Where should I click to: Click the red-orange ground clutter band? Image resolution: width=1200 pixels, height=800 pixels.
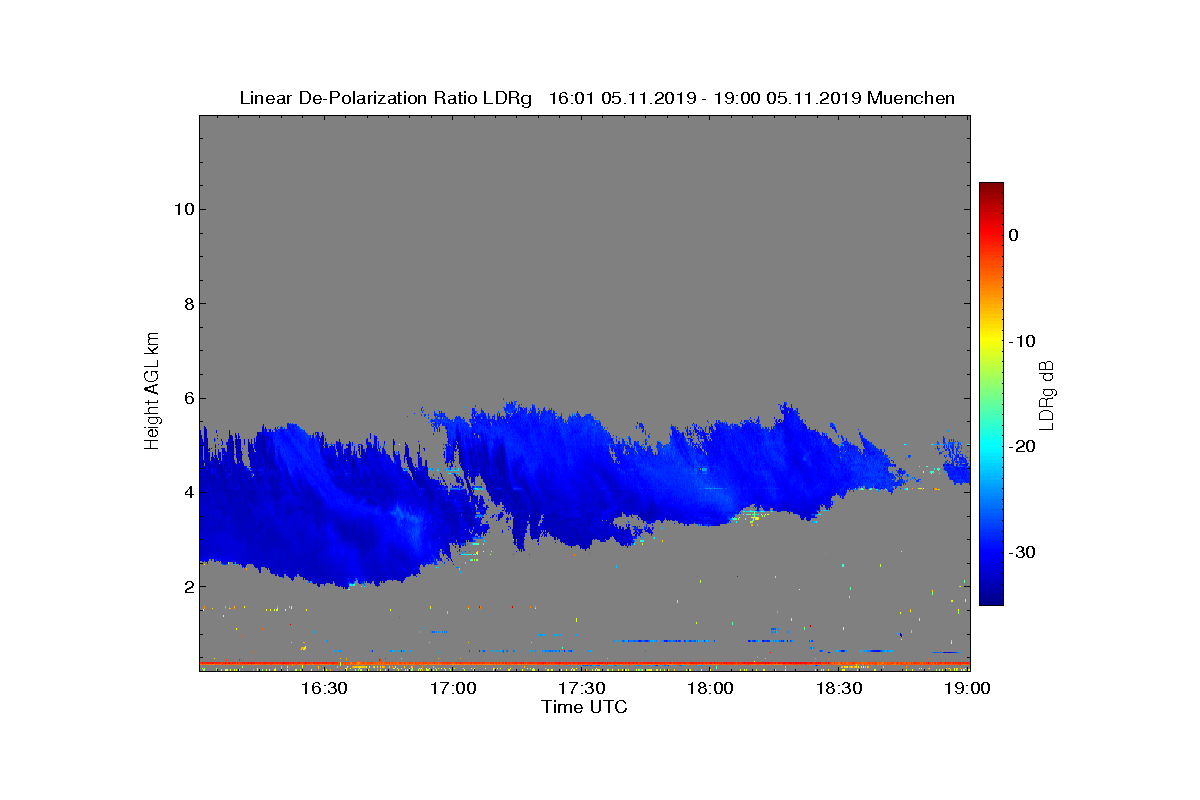coord(584,663)
